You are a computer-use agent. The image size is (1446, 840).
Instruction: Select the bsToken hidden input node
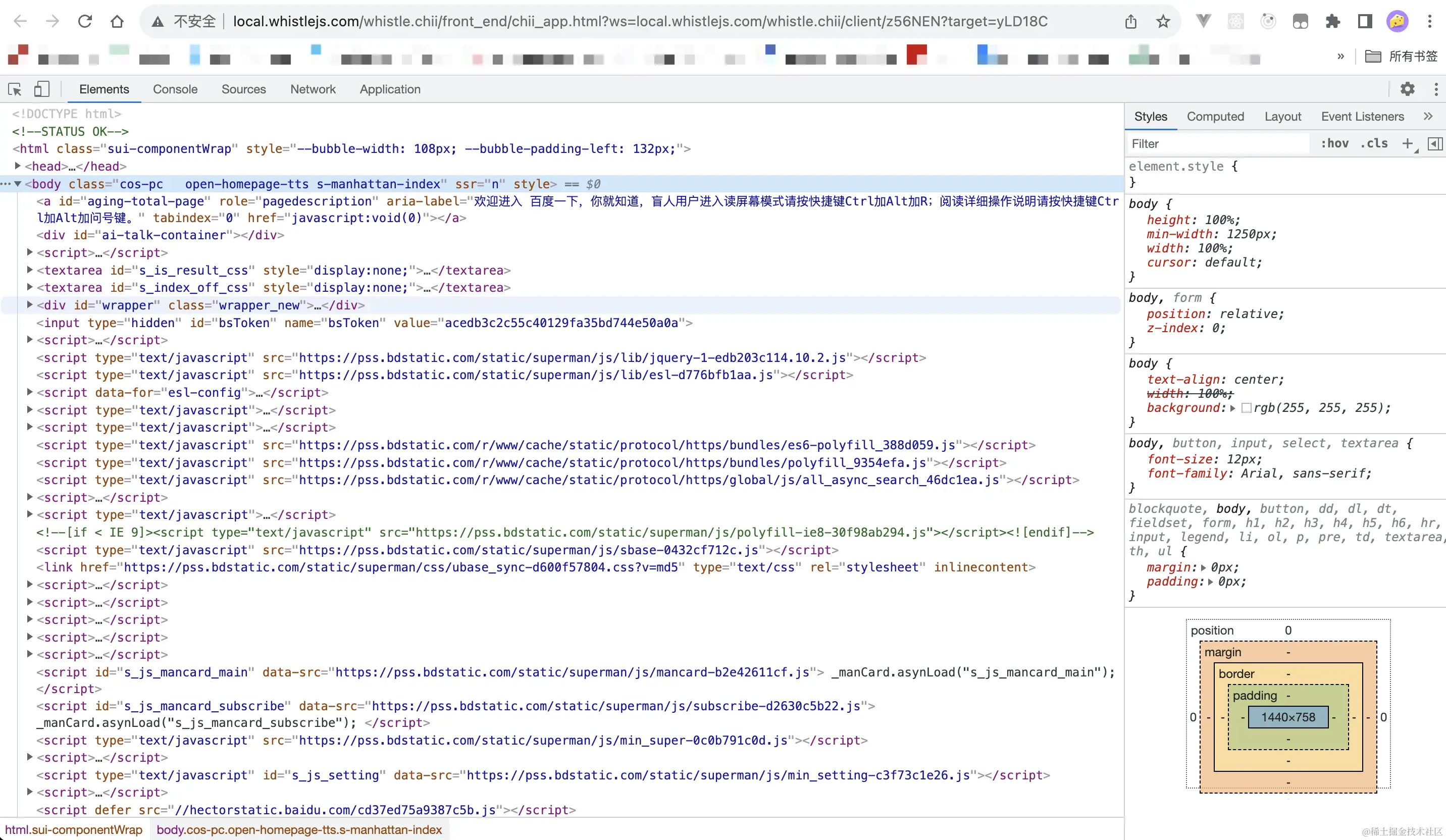[365, 323]
